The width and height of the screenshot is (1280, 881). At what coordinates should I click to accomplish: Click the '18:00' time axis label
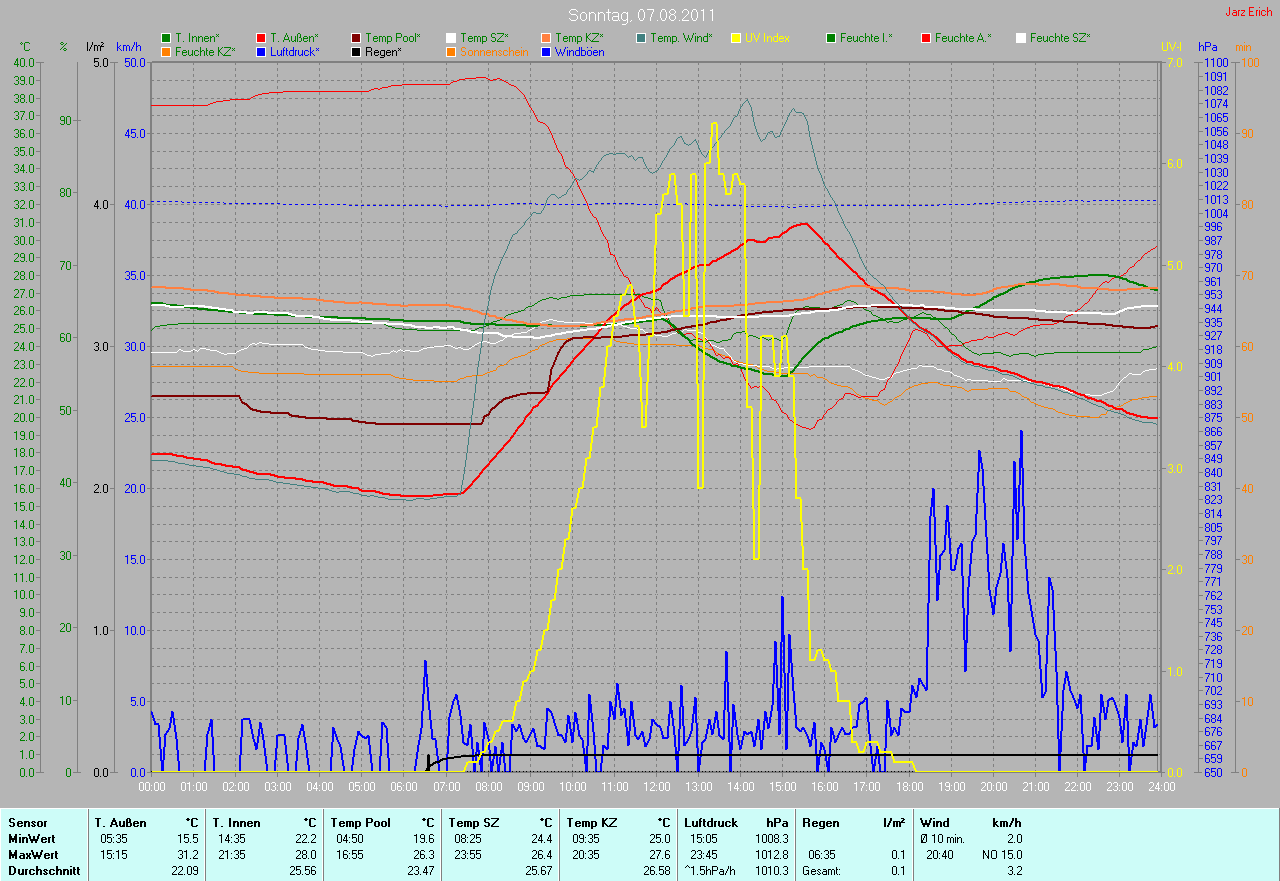pyautogui.click(x=908, y=787)
